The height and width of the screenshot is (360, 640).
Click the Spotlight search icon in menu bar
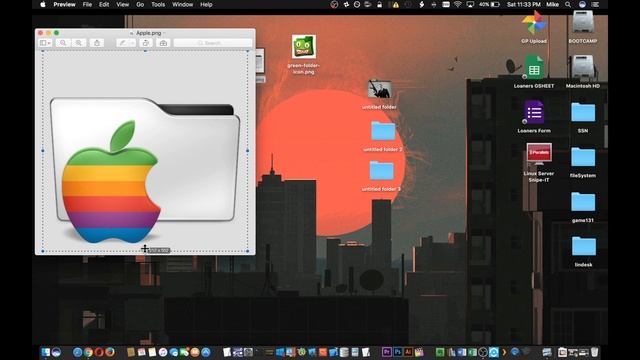tap(568, 4)
